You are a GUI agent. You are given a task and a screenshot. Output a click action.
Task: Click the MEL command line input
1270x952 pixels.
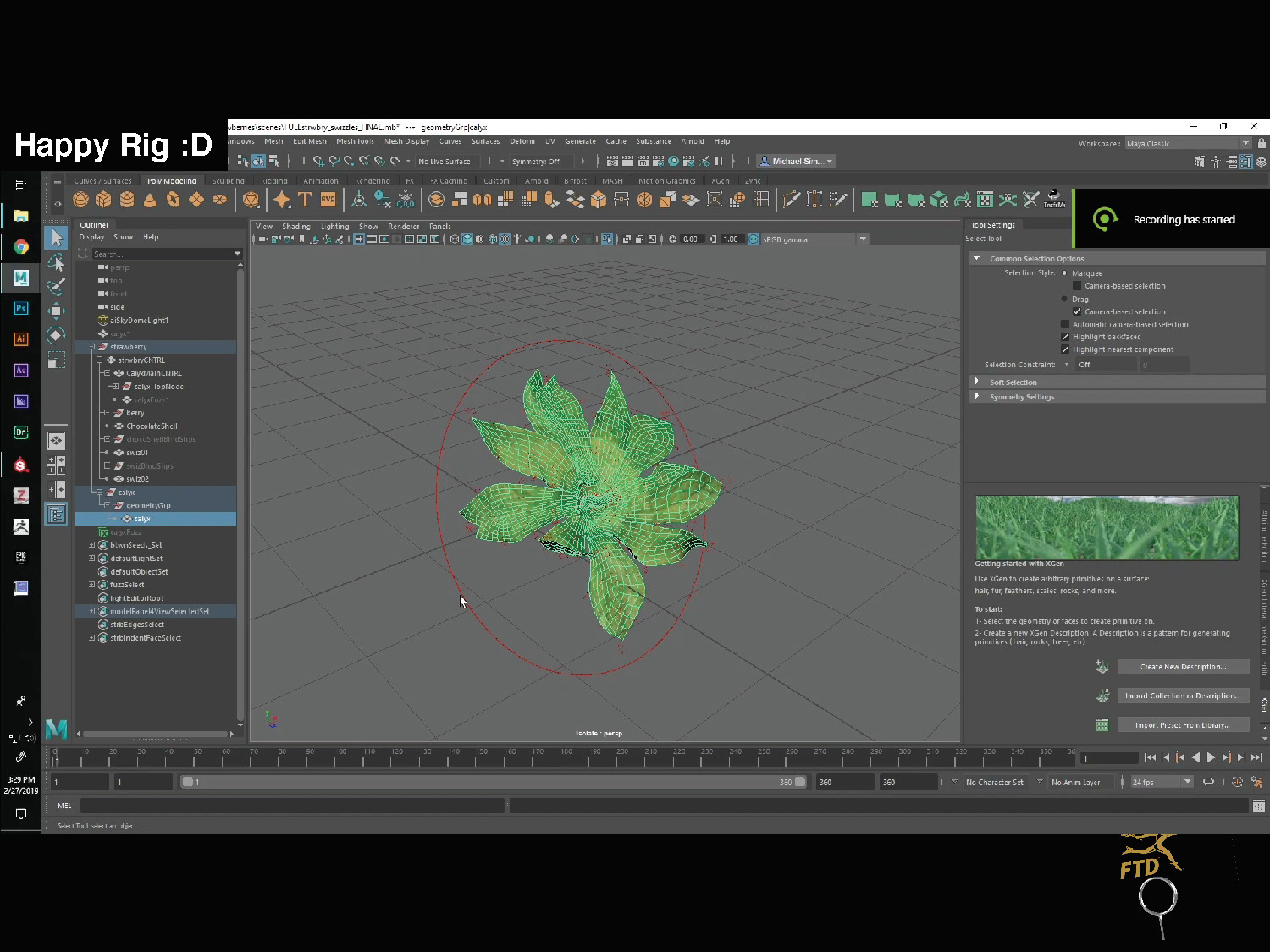pyautogui.click(x=292, y=806)
